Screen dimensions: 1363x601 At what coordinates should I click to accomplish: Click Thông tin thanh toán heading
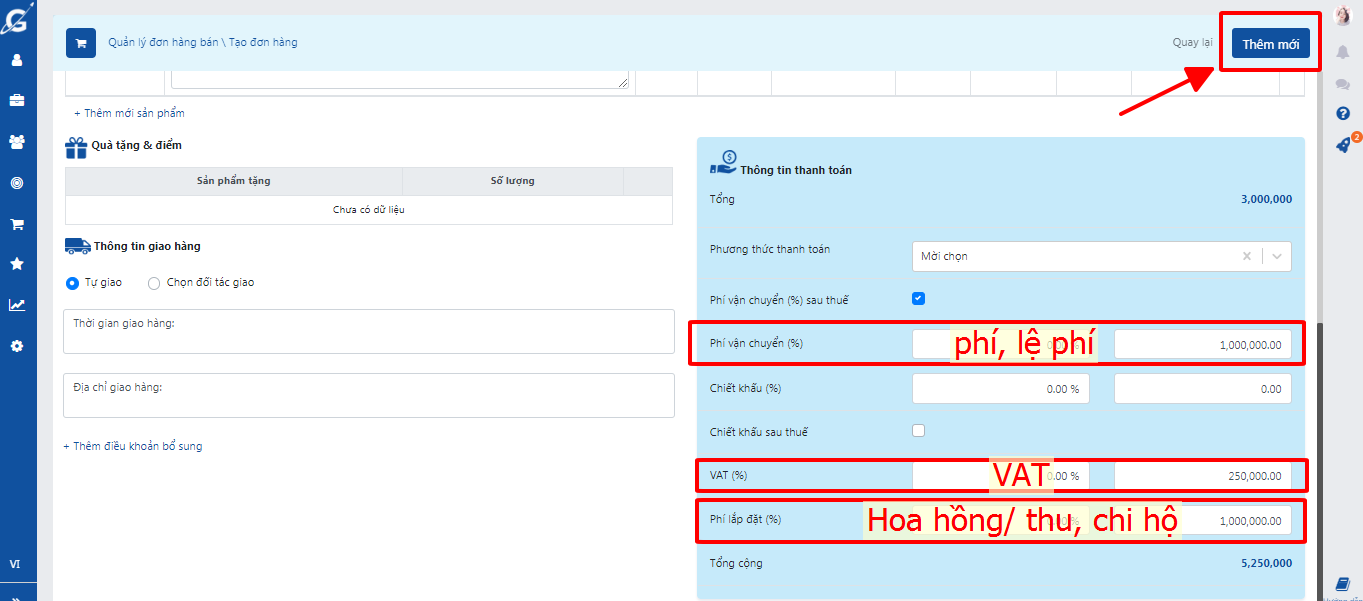click(x=796, y=170)
